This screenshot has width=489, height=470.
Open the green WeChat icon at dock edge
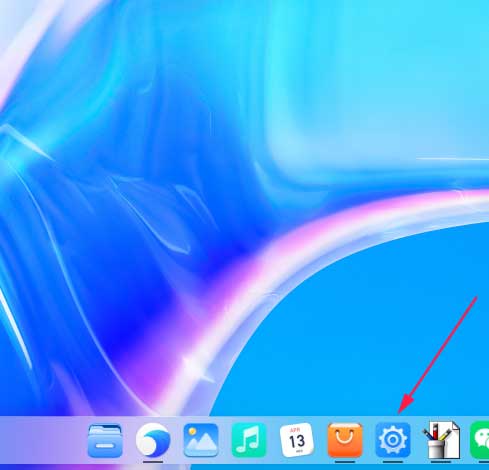coord(480,440)
